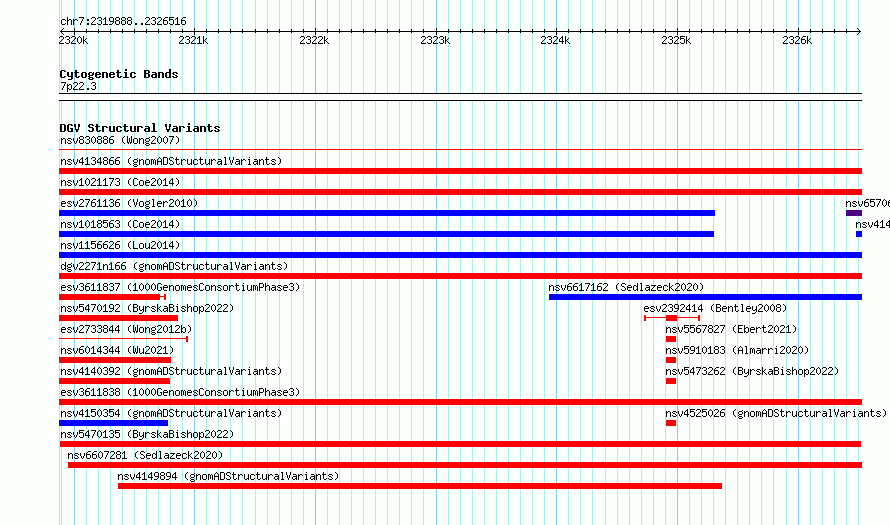Viewport: 890px width, 525px height.
Task: Click the Cytogenetic Bands track title
Action: pos(119,74)
